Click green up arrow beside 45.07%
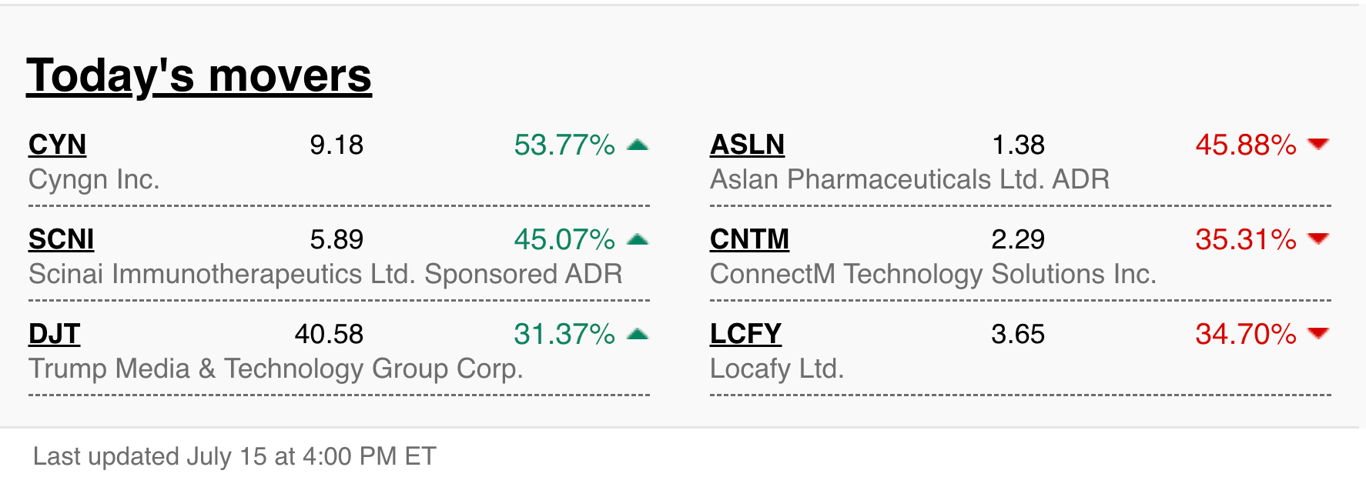 [637, 240]
